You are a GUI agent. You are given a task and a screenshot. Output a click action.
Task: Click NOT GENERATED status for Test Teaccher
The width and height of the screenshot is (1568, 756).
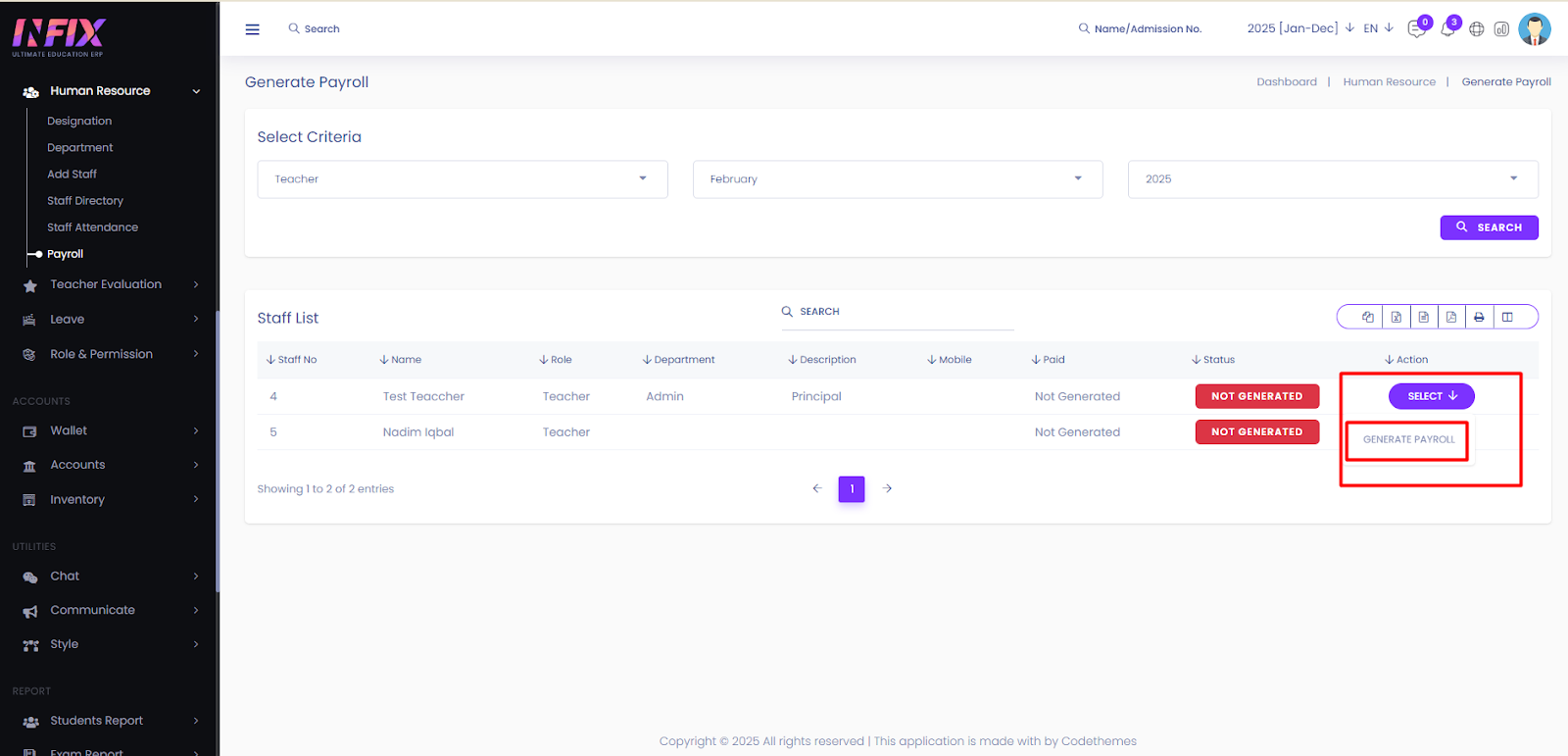1257,396
